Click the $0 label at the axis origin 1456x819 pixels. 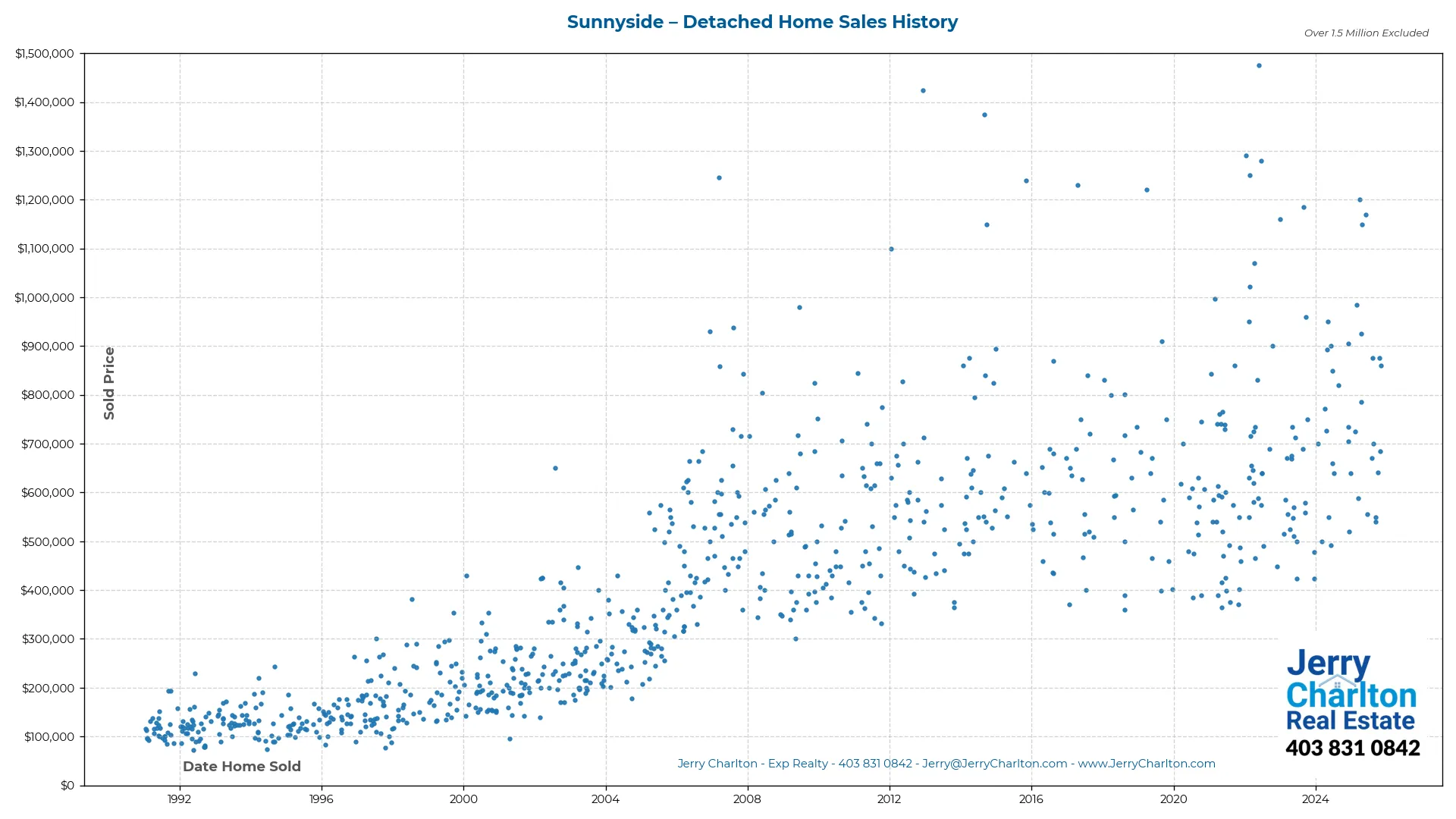(x=67, y=785)
